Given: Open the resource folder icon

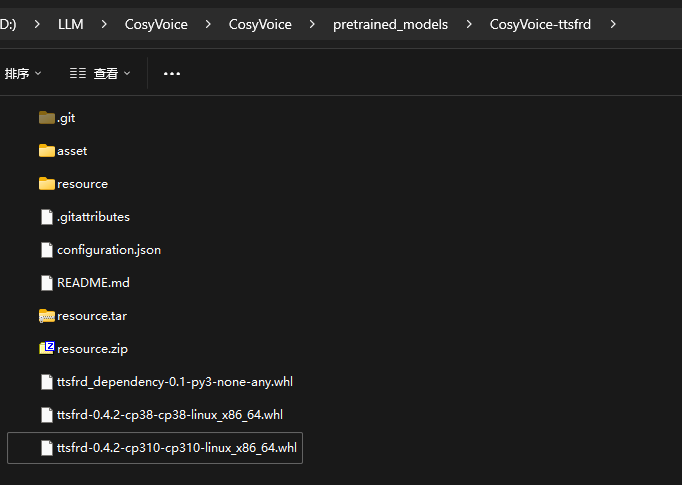Looking at the screenshot, I should tap(47, 184).
